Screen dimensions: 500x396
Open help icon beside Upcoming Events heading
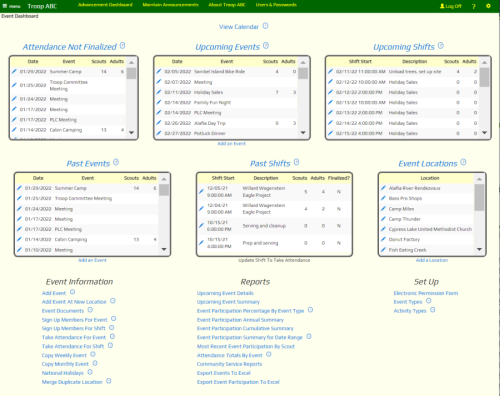point(266,46)
